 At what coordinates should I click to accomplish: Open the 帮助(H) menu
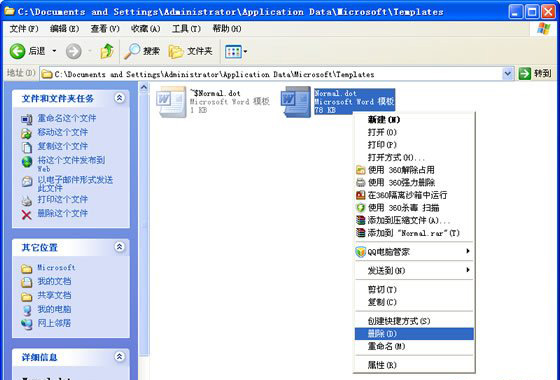pyautogui.click(x=227, y=29)
